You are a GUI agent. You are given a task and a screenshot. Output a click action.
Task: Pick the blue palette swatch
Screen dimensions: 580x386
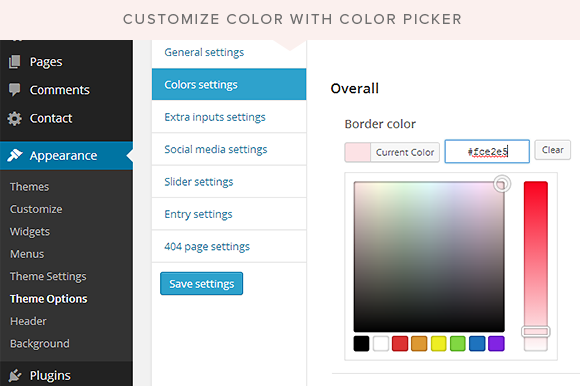click(x=477, y=343)
